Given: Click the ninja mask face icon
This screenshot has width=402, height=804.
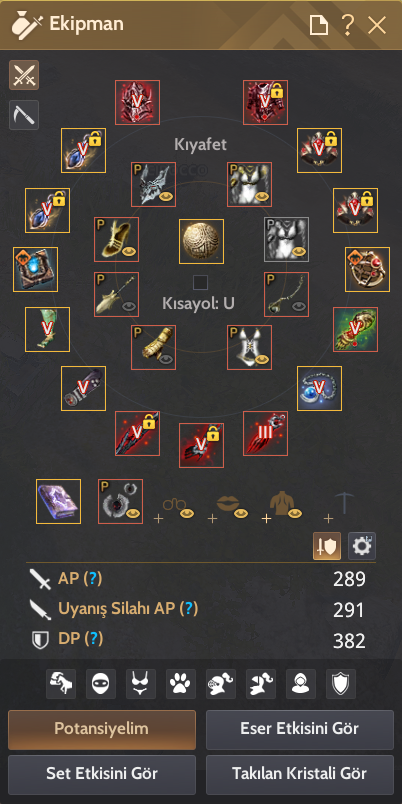Looking at the screenshot, I should point(100,684).
